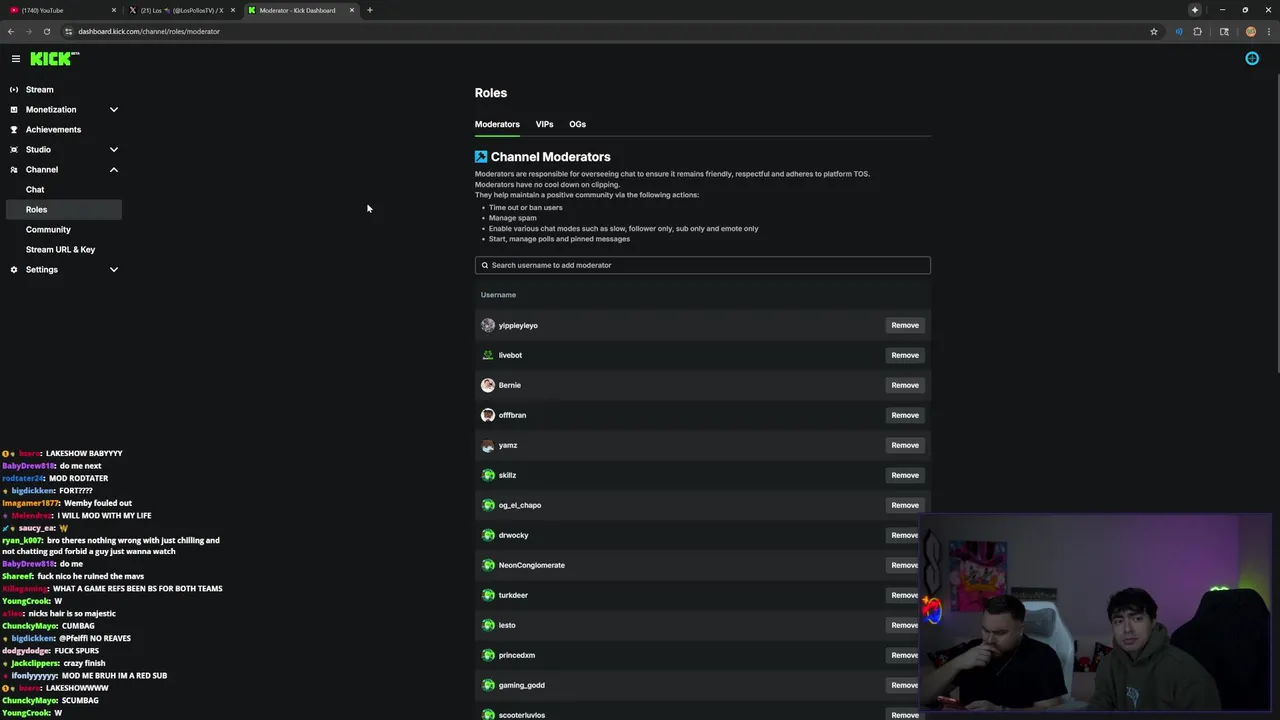This screenshot has height=720, width=1280.
Task: Open a new browser tab
Action: tap(370, 10)
